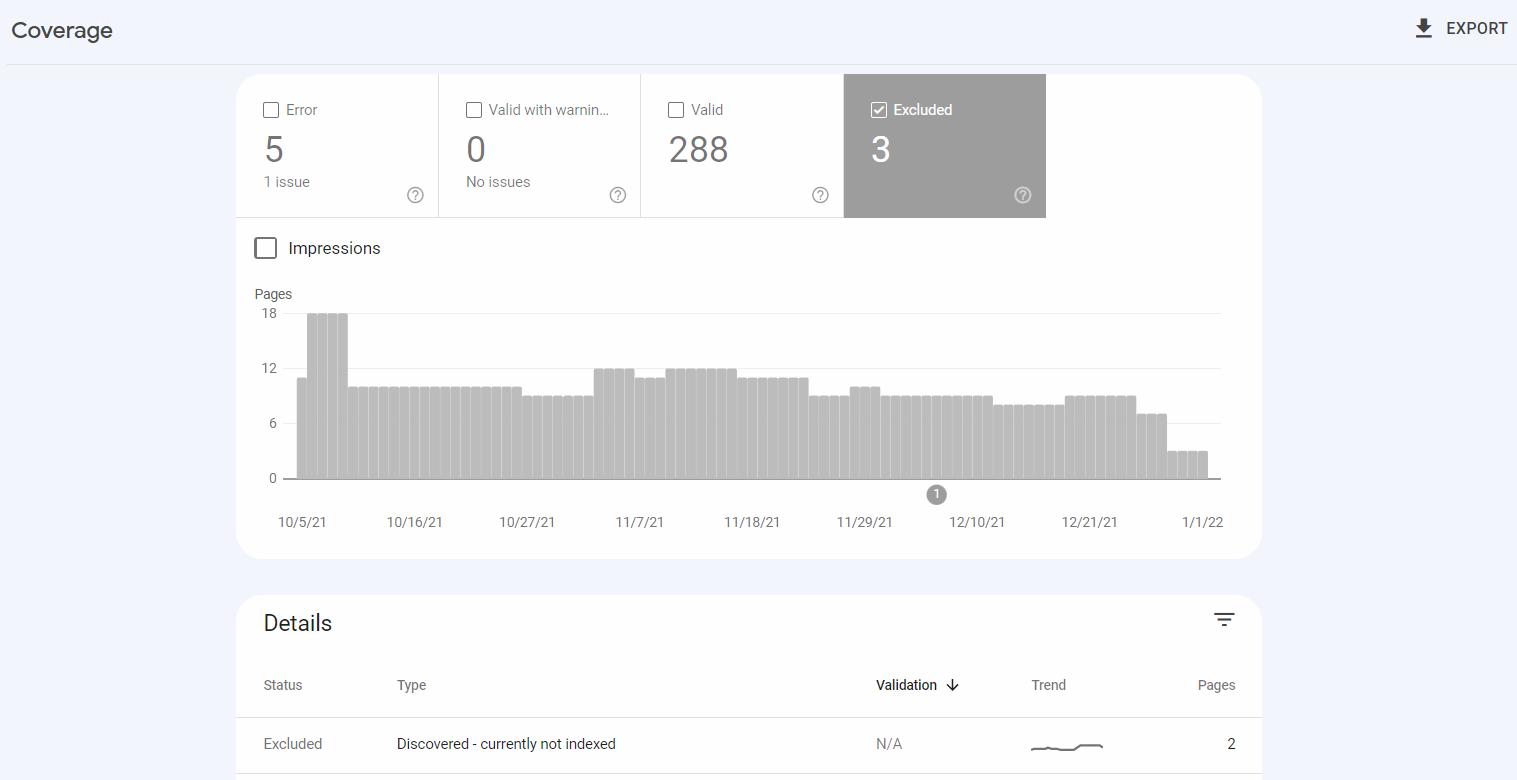Open the help icon on the Error card
1517x780 pixels.
pyautogui.click(x=414, y=195)
